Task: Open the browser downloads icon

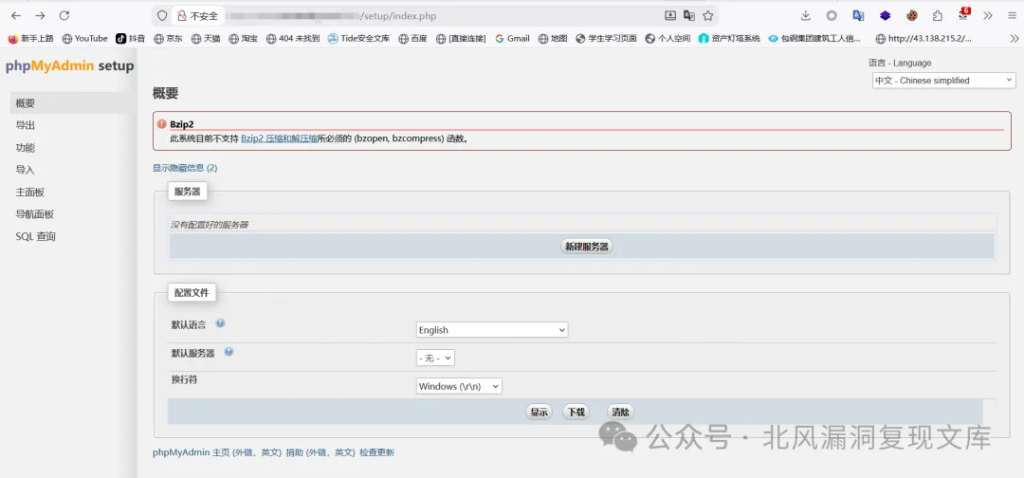Action: [806, 16]
